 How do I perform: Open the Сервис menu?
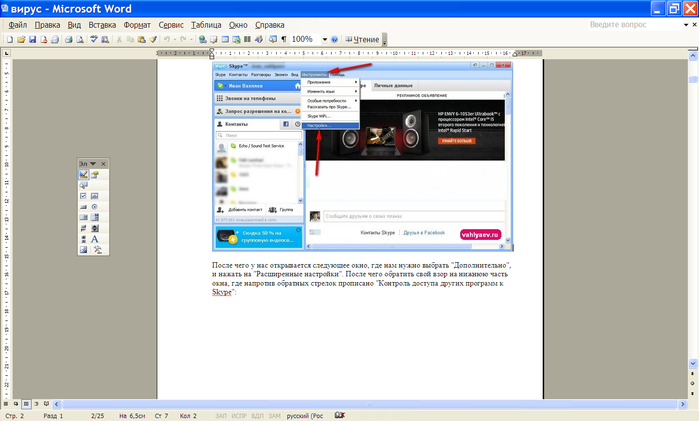[x=171, y=25]
